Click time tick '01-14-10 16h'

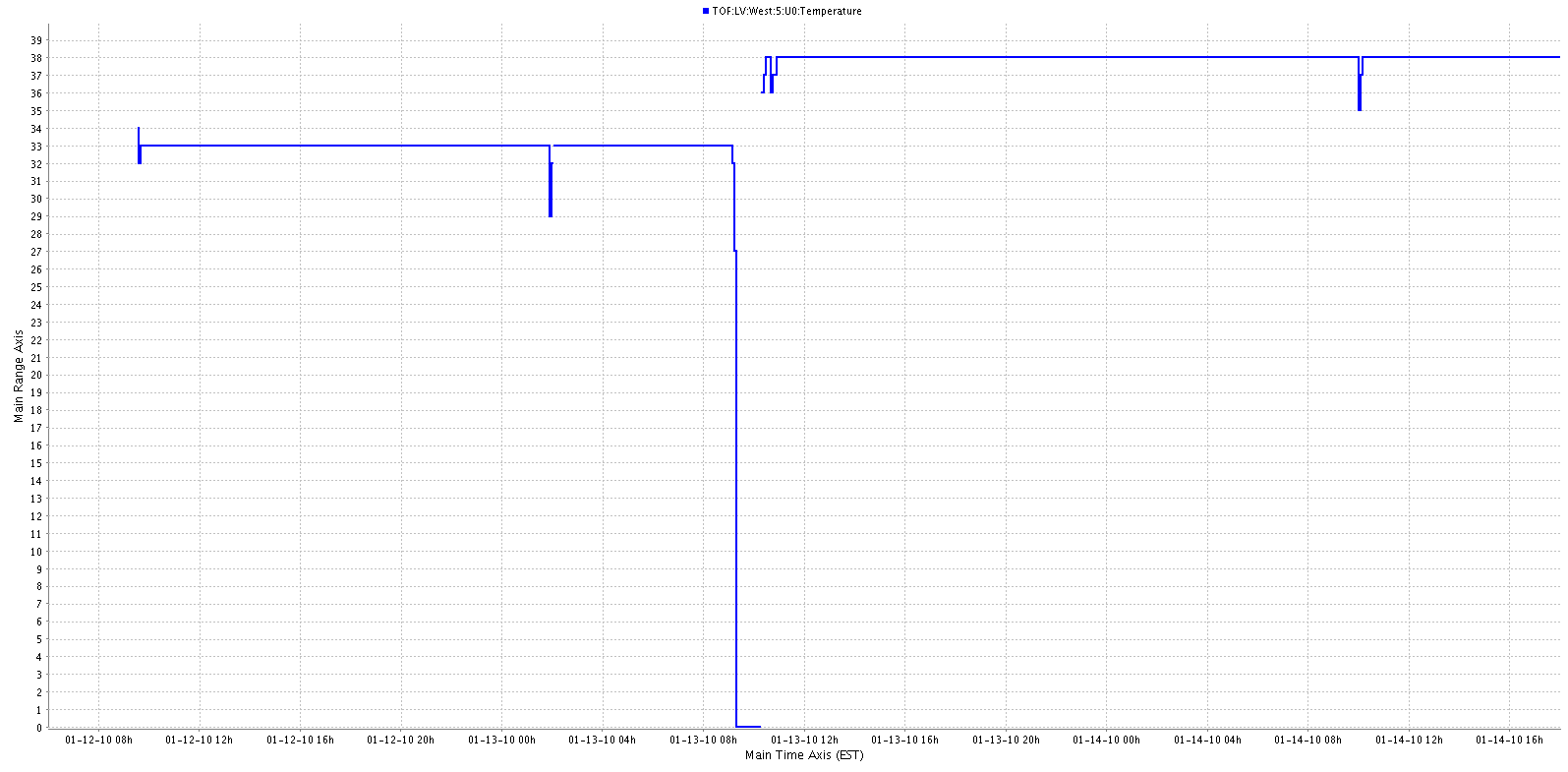[x=1510, y=740]
